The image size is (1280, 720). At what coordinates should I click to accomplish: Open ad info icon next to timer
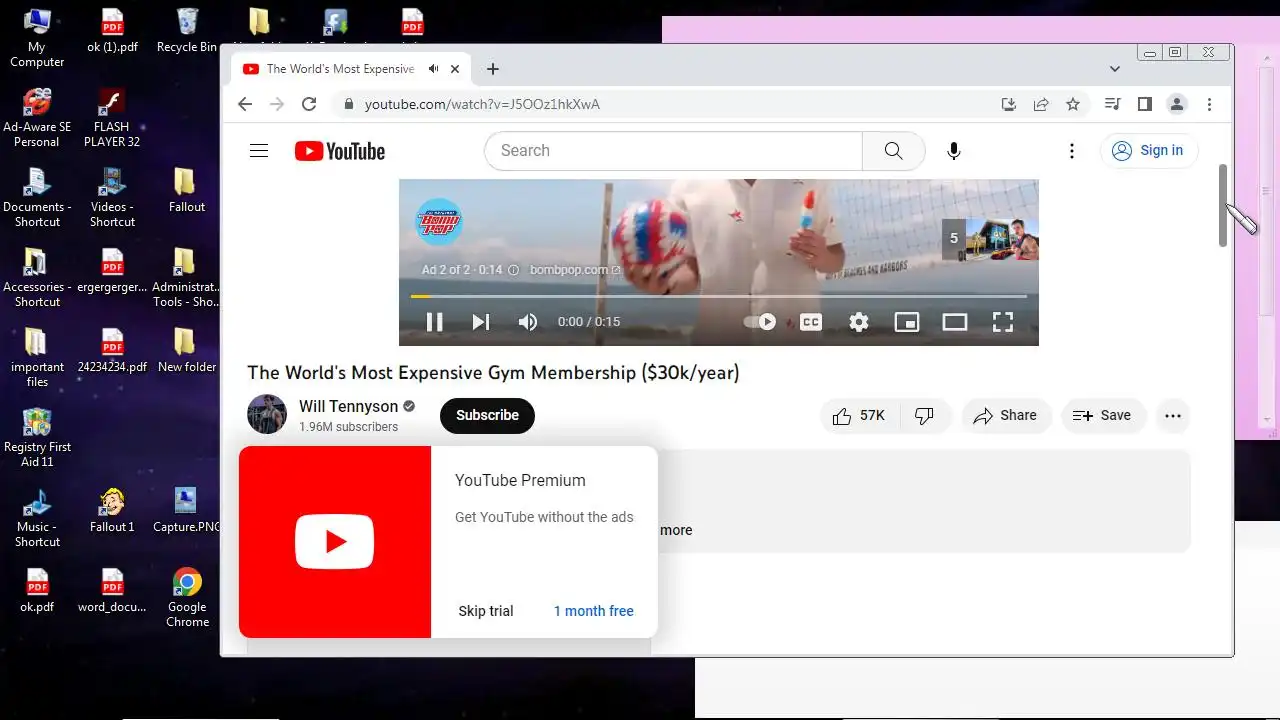click(x=514, y=270)
